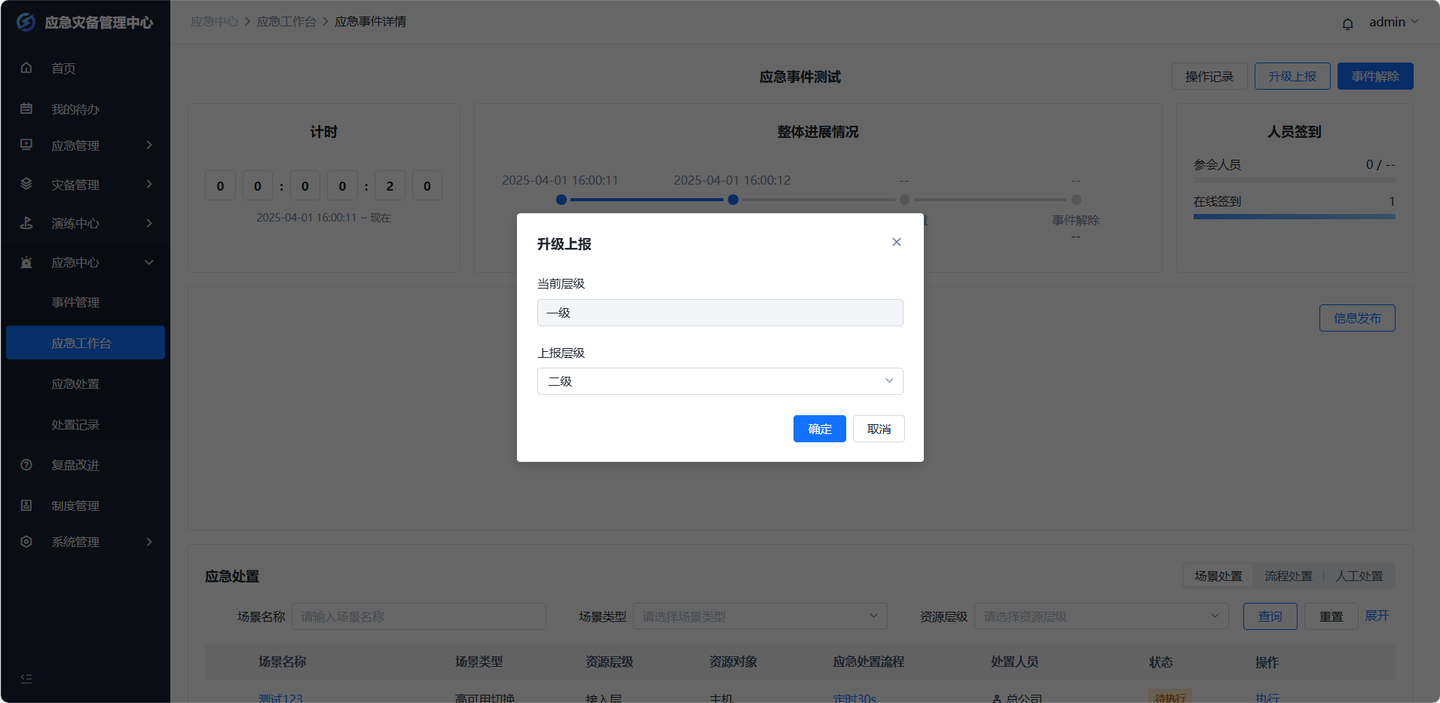
Task: Expand the 灾备管理 submenu chevron
Action: pos(149,184)
